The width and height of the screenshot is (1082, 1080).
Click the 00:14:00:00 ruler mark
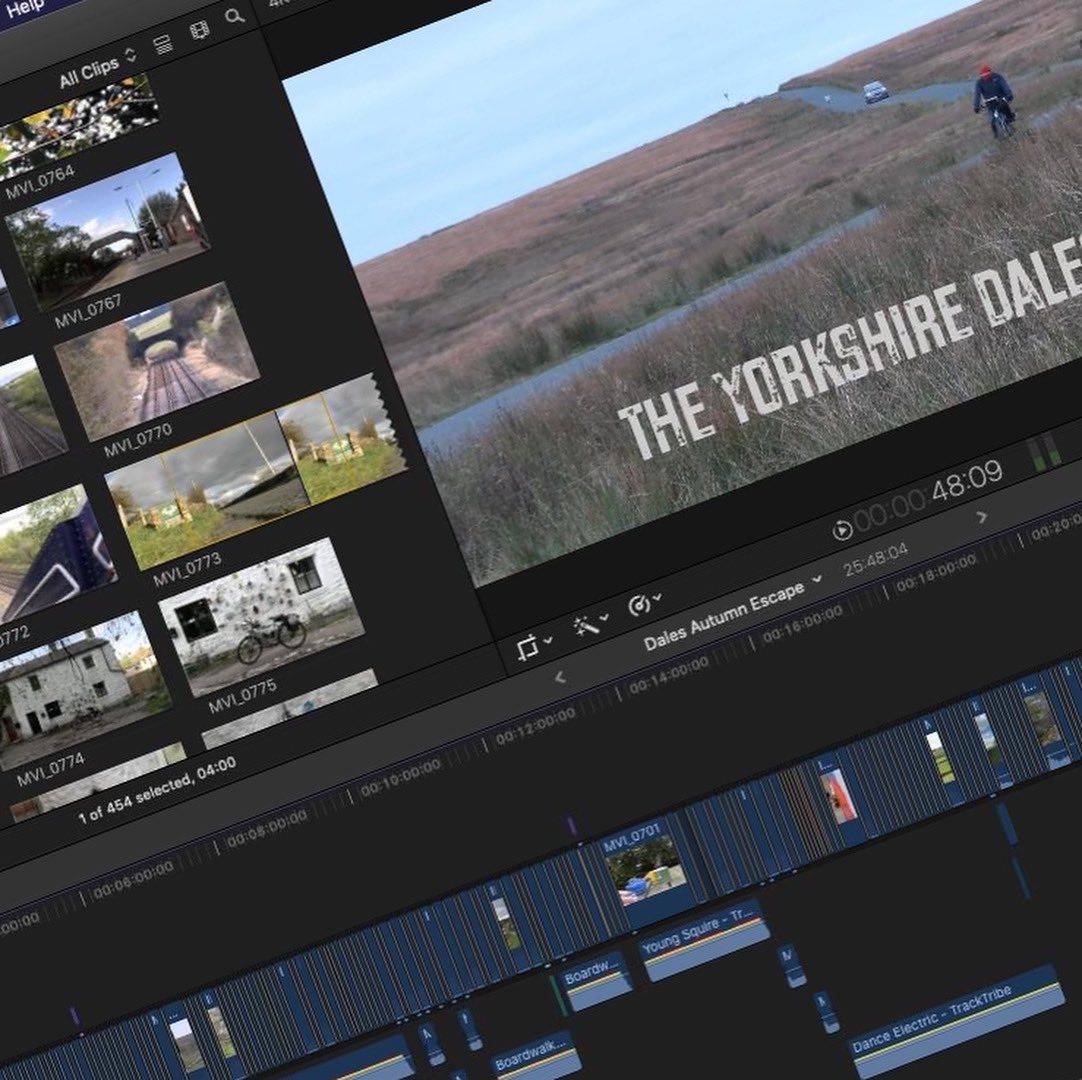[669, 676]
